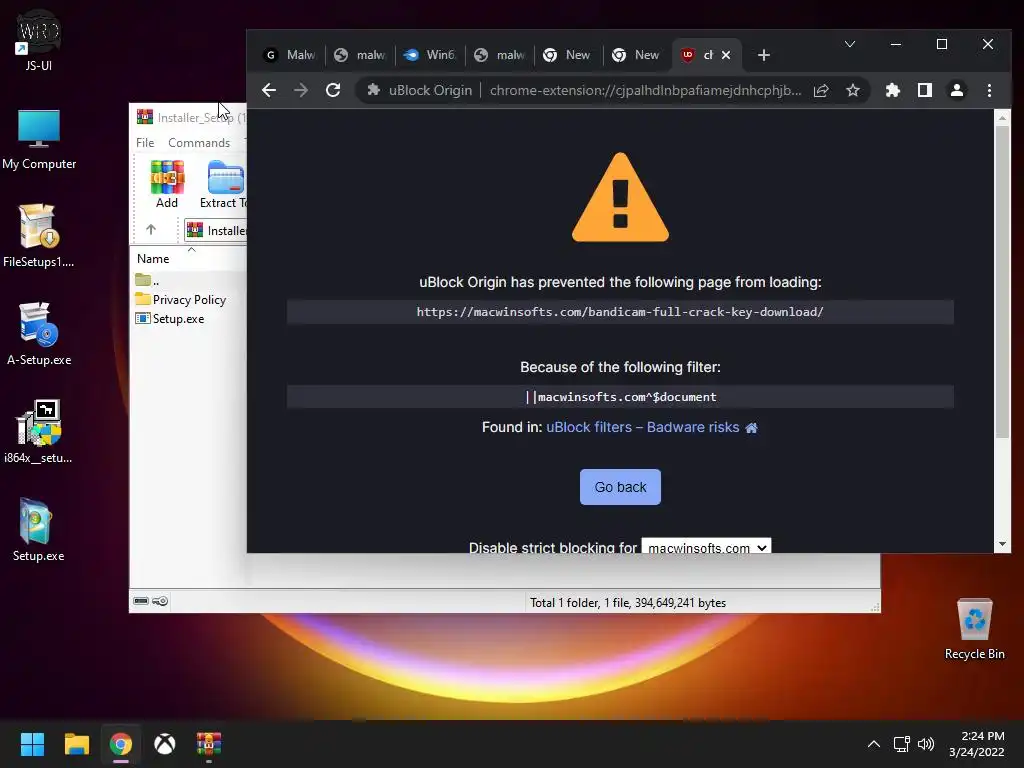This screenshot has height=768, width=1024.
Task: Open the JS-UI desktop shortcut
Action: pyautogui.click(x=38, y=40)
